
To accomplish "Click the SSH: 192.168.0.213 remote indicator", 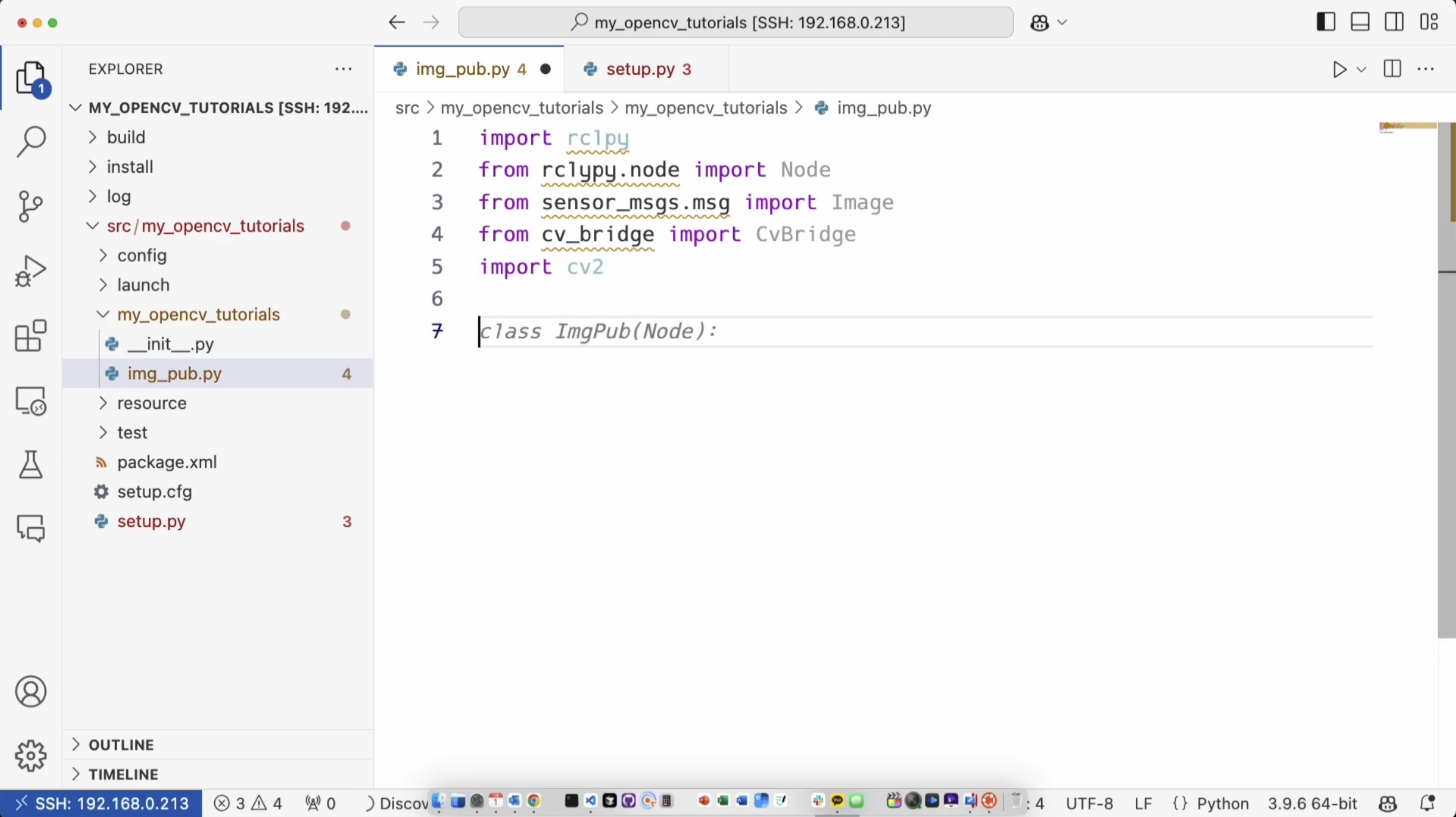I will click(x=101, y=803).
